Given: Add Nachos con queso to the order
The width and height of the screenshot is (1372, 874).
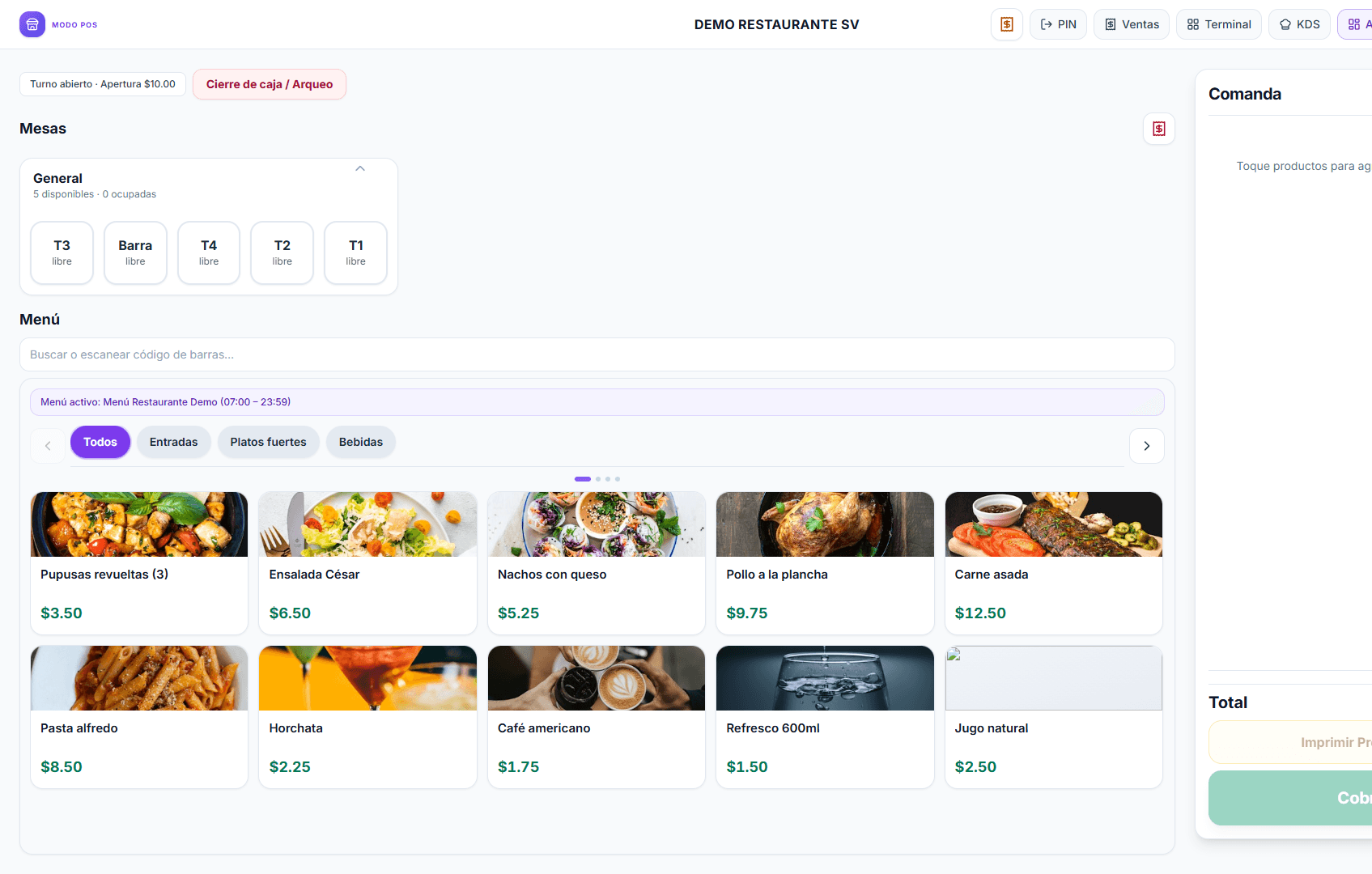Looking at the screenshot, I should pyautogui.click(x=597, y=563).
